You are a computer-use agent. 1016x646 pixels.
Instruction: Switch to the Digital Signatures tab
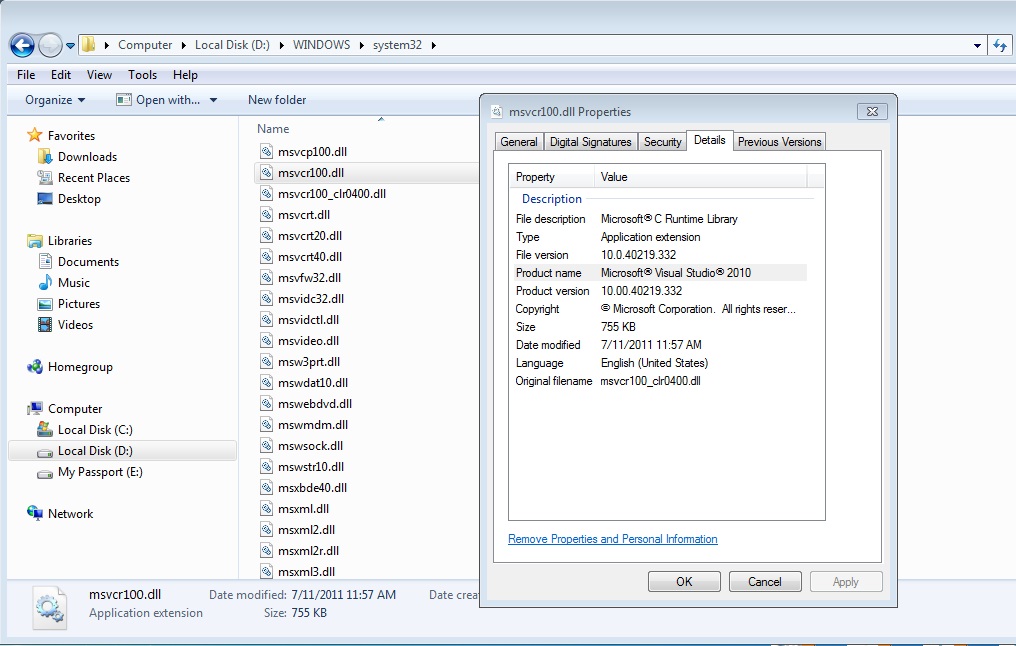point(590,142)
